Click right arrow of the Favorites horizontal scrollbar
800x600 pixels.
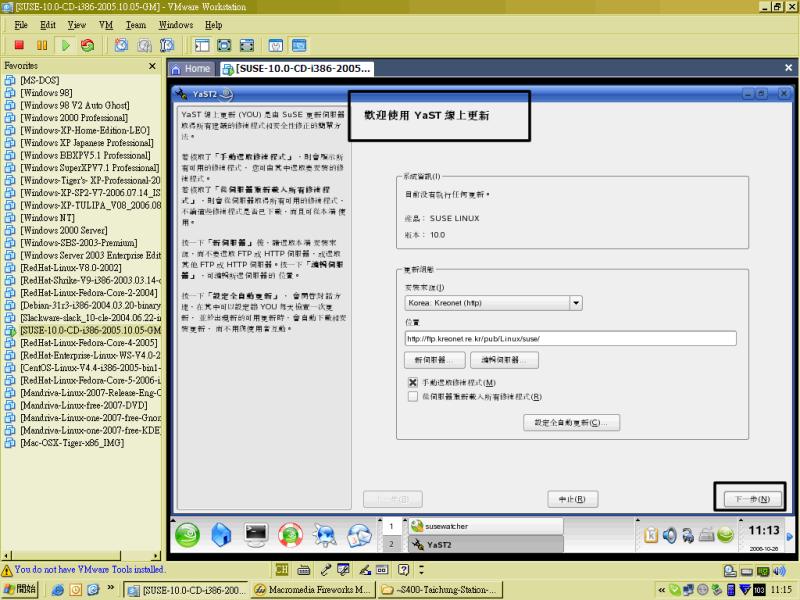pyautogui.click(x=156, y=556)
